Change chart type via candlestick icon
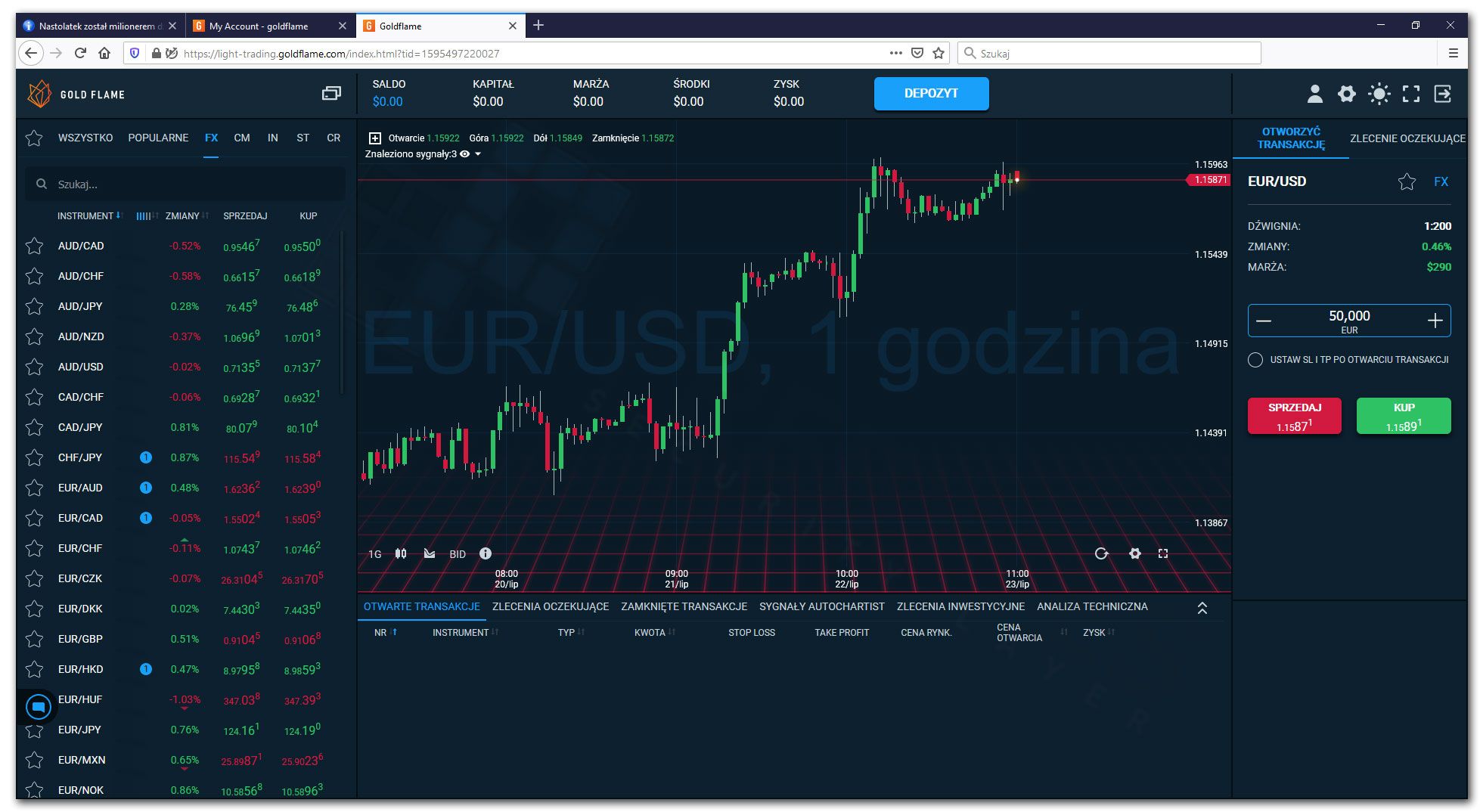 (401, 553)
